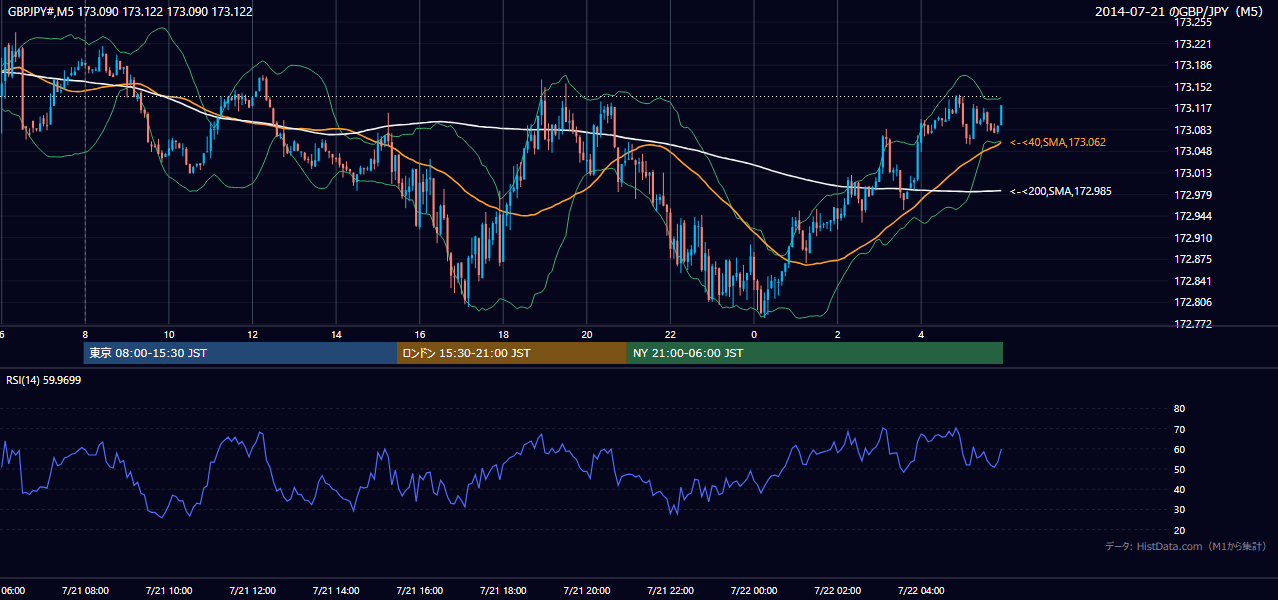Click price axis label 173.013
This screenshot has width=1278, height=600.
click(x=1192, y=173)
